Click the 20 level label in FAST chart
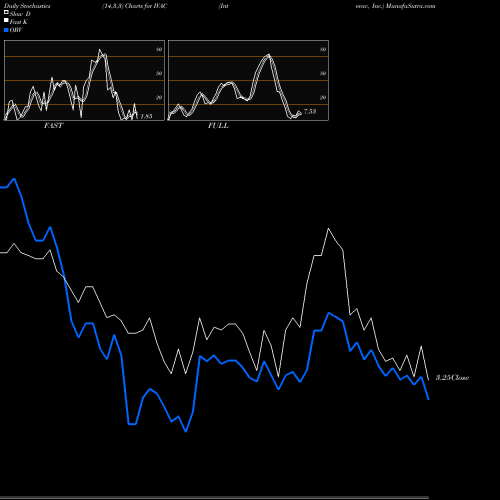 coord(159,97)
